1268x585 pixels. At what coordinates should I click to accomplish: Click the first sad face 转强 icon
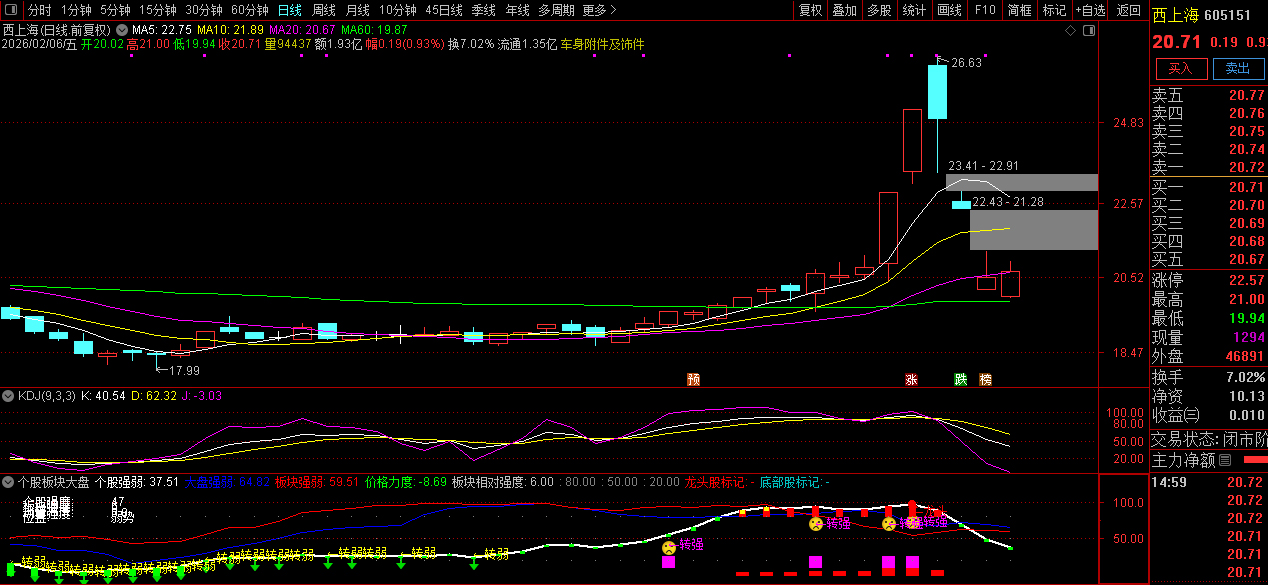[x=668, y=546]
